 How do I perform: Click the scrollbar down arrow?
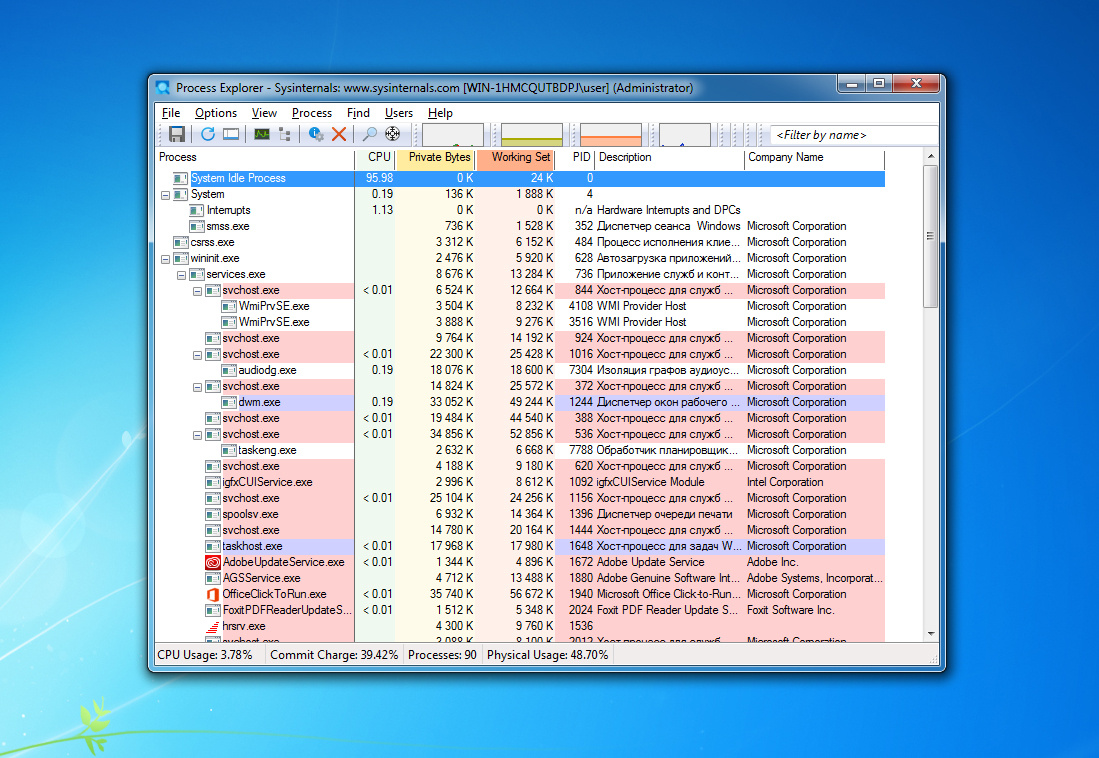(x=930, y=634)
